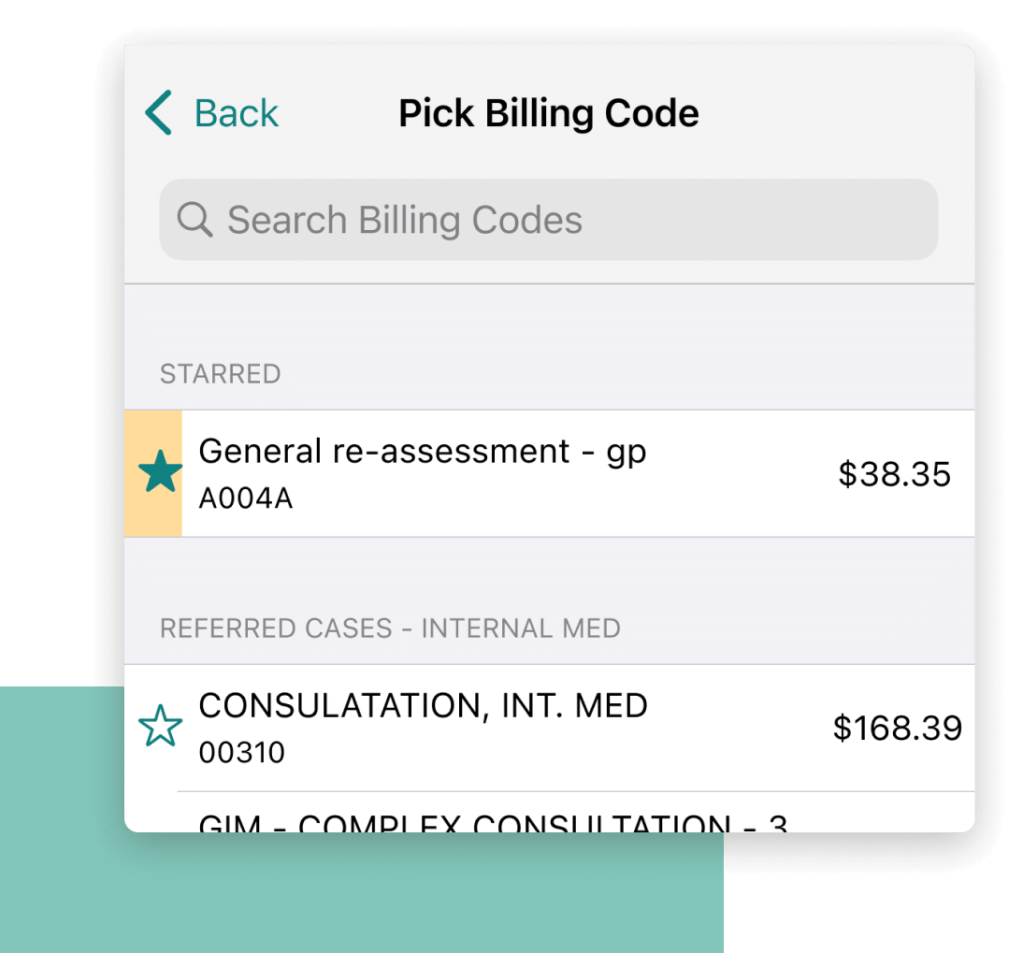Image resolution: width=1023 pixels, height=953 pixels.
Task: Click the STARRED section header
Action: [220, 374]
